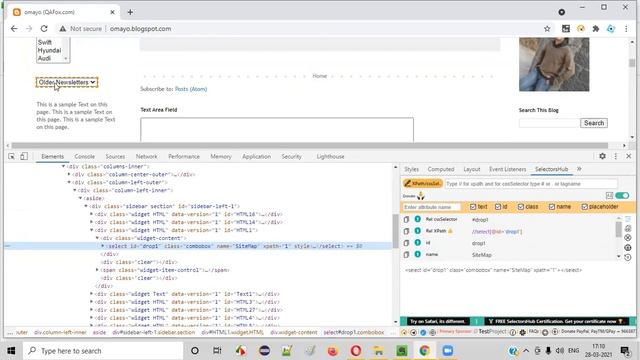
Task: Expand the div with id Text1
Action: [91, 294]
